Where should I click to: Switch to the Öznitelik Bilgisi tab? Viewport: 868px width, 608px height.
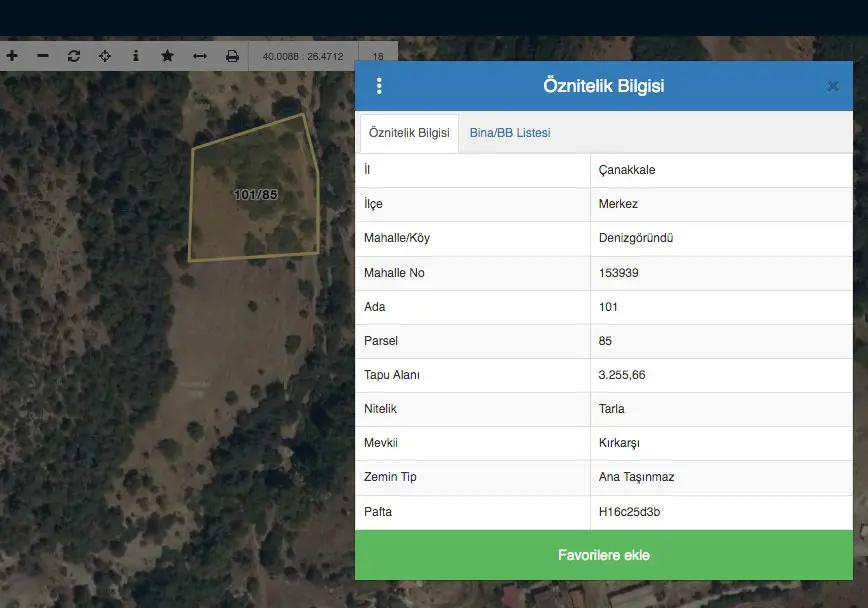[x=409, y=133]
